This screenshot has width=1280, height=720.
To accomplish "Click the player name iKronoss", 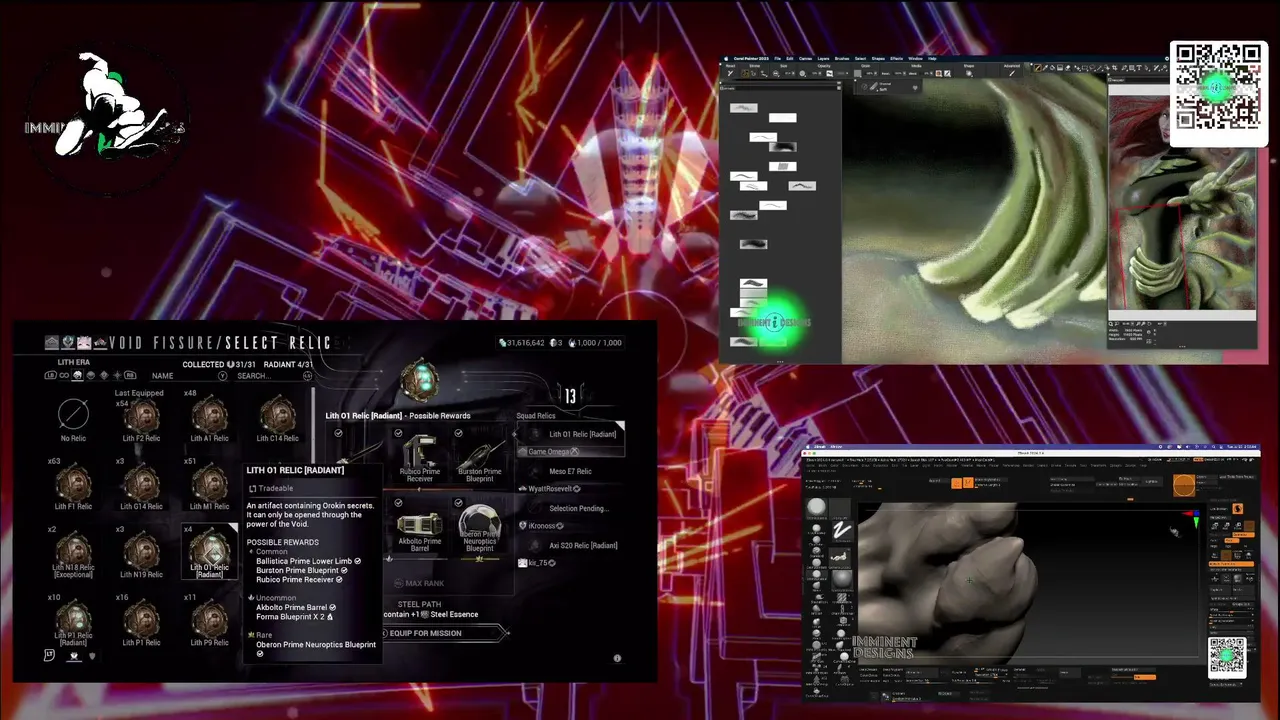I will pos(543,526).
